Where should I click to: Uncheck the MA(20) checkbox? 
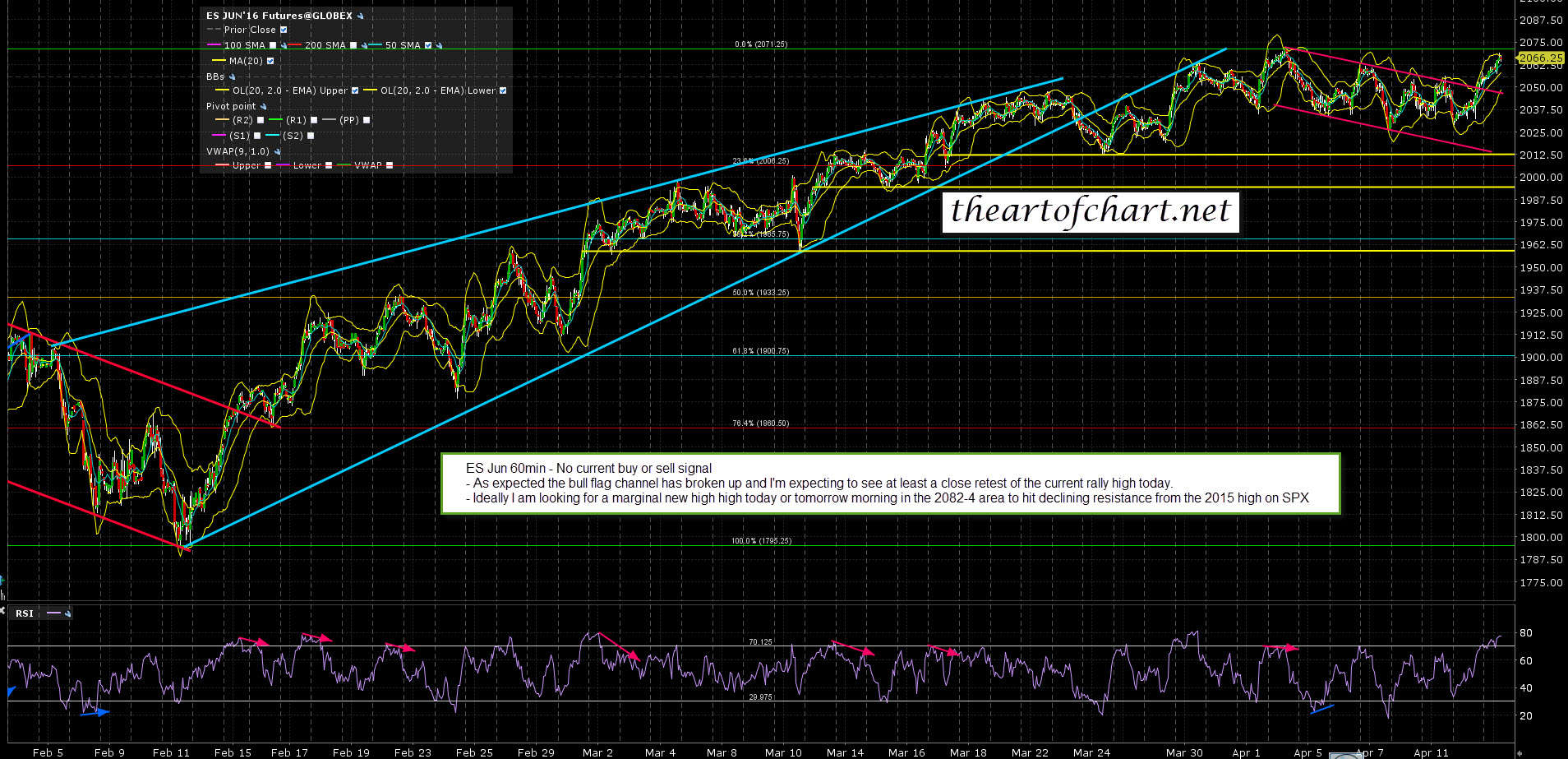(270, 61)
